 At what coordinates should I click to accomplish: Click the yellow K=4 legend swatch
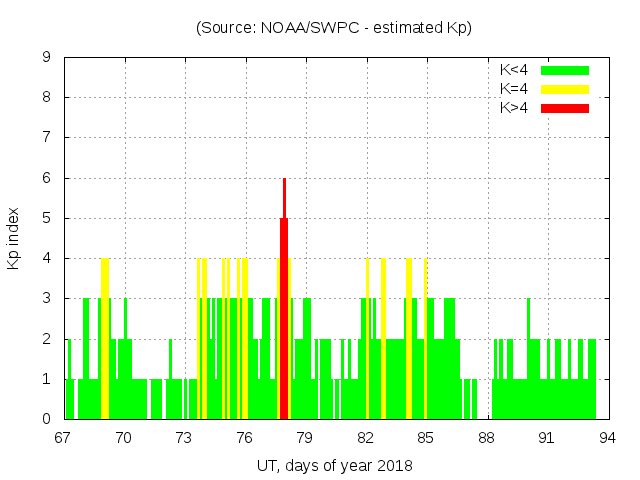click(565, 89)
